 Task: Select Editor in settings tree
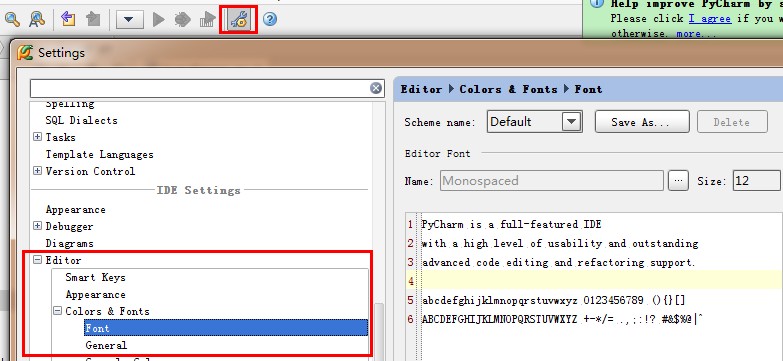pyautogui.click(x=63, y=260)
